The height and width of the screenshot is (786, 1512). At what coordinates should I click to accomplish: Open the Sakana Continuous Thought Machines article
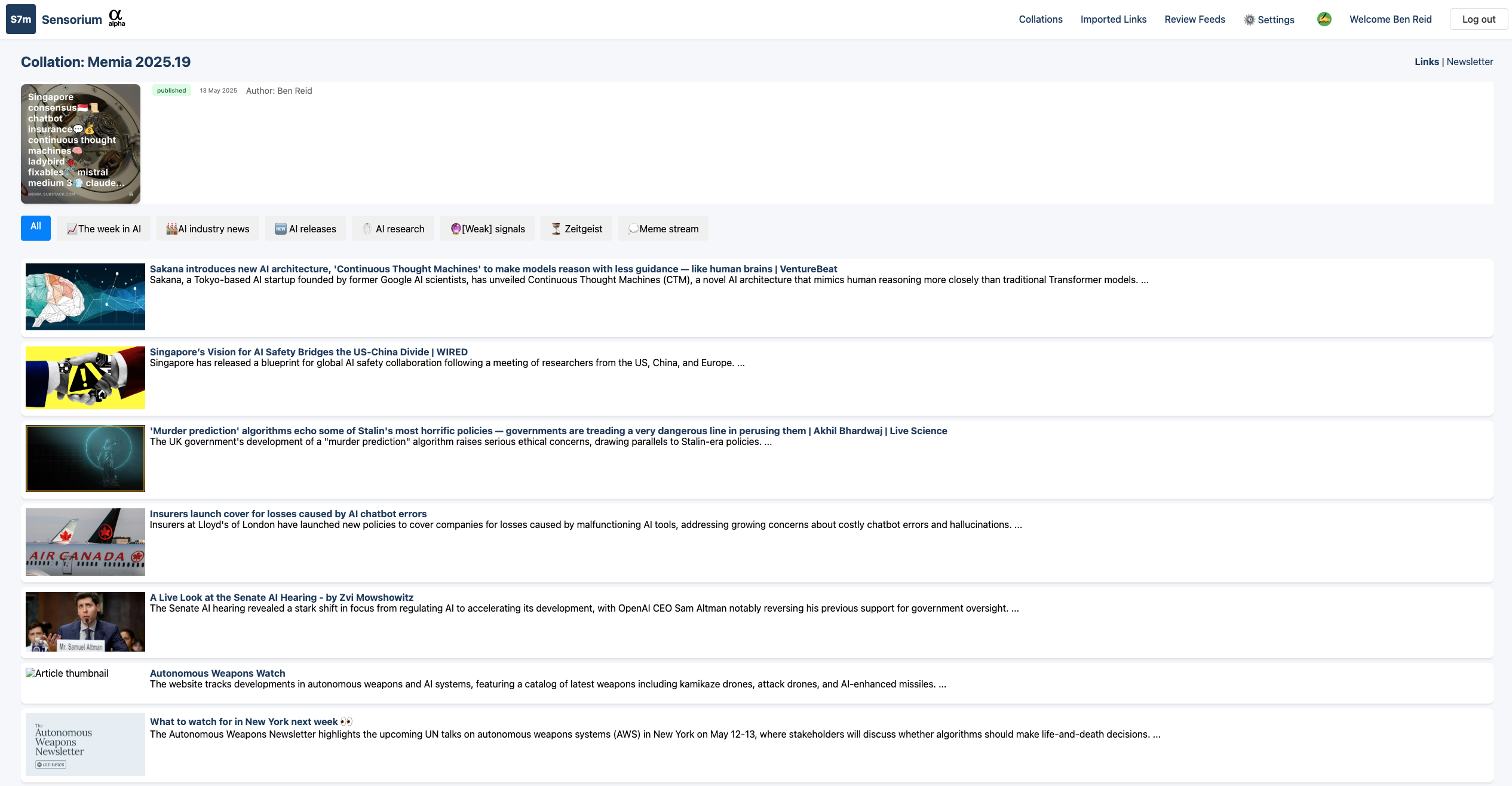pyautogui.click(x=493, y=269)
